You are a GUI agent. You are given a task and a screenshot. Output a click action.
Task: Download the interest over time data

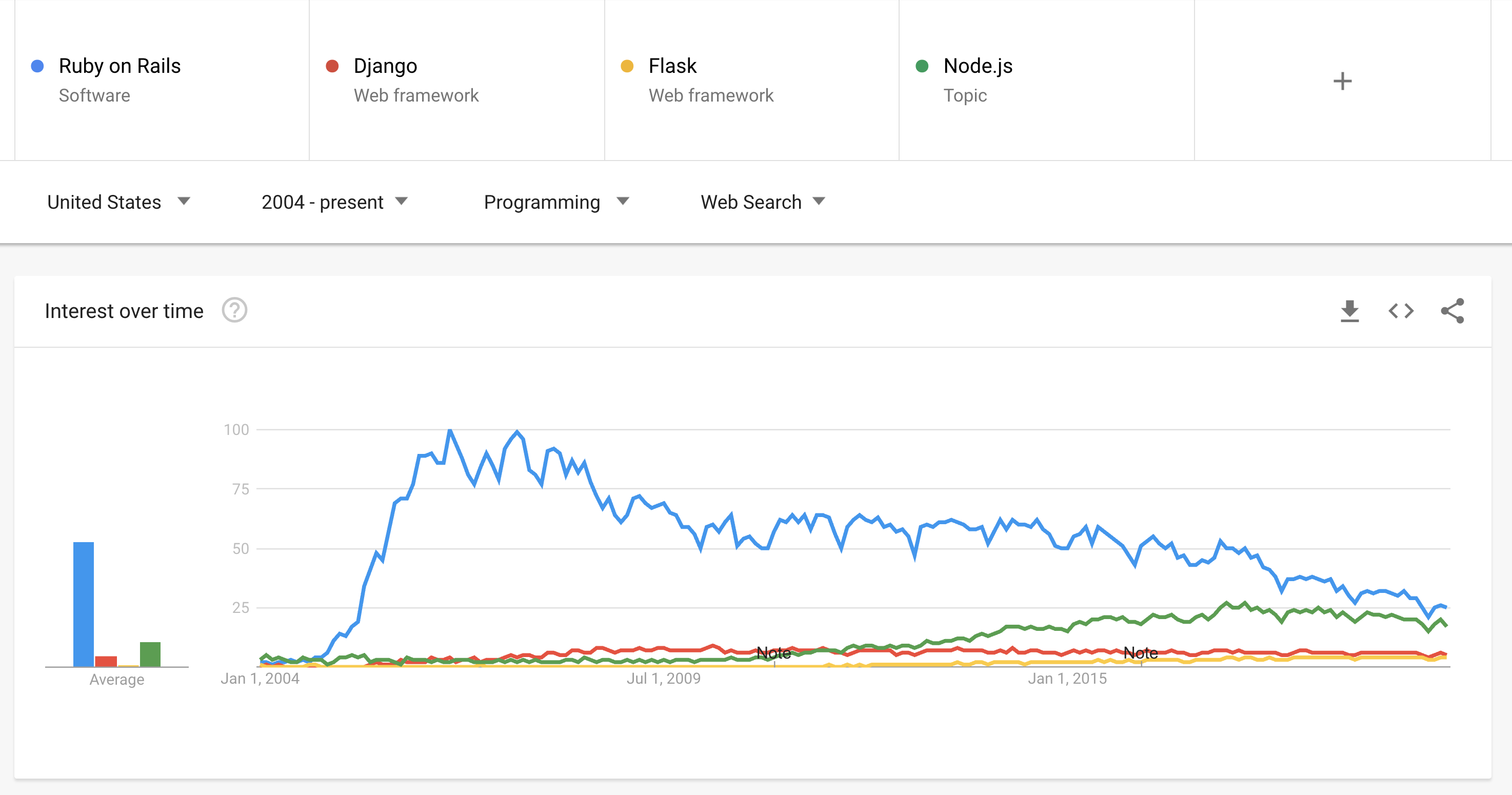(1349, 311)
